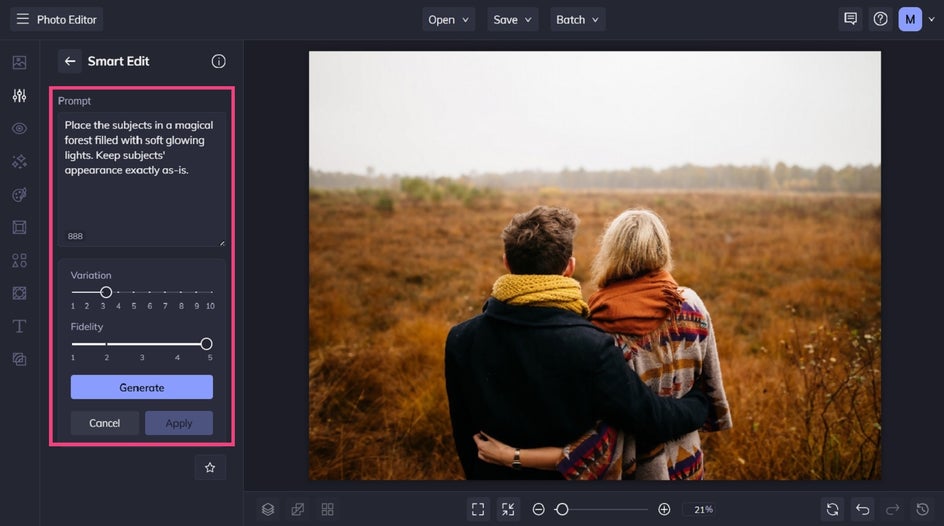944x526 pixels.
Task: Click the Variation label
Action: pyautogui.click(x=91, y=275)
